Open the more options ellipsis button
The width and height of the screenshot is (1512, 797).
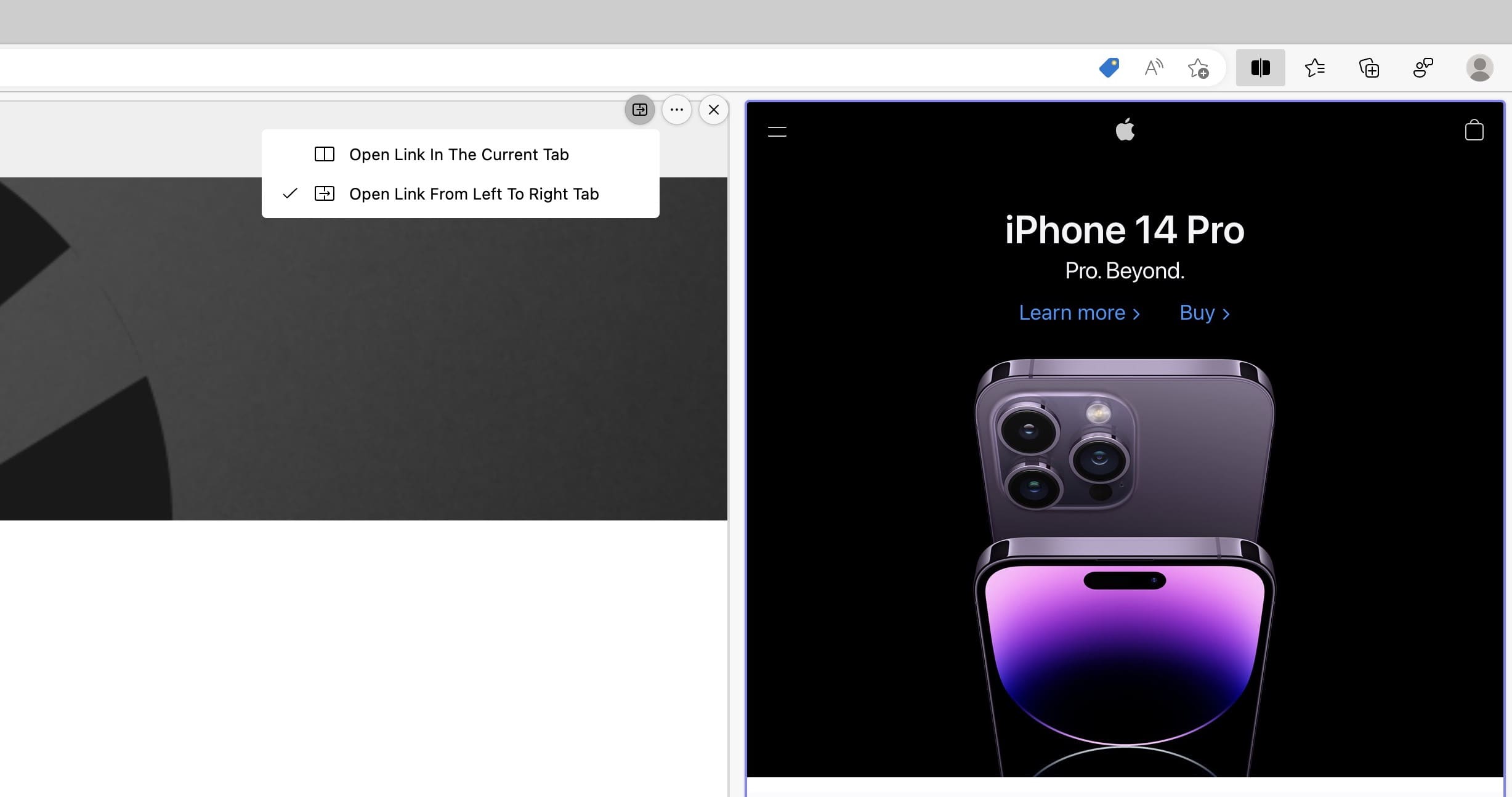(x=677, y=110)
